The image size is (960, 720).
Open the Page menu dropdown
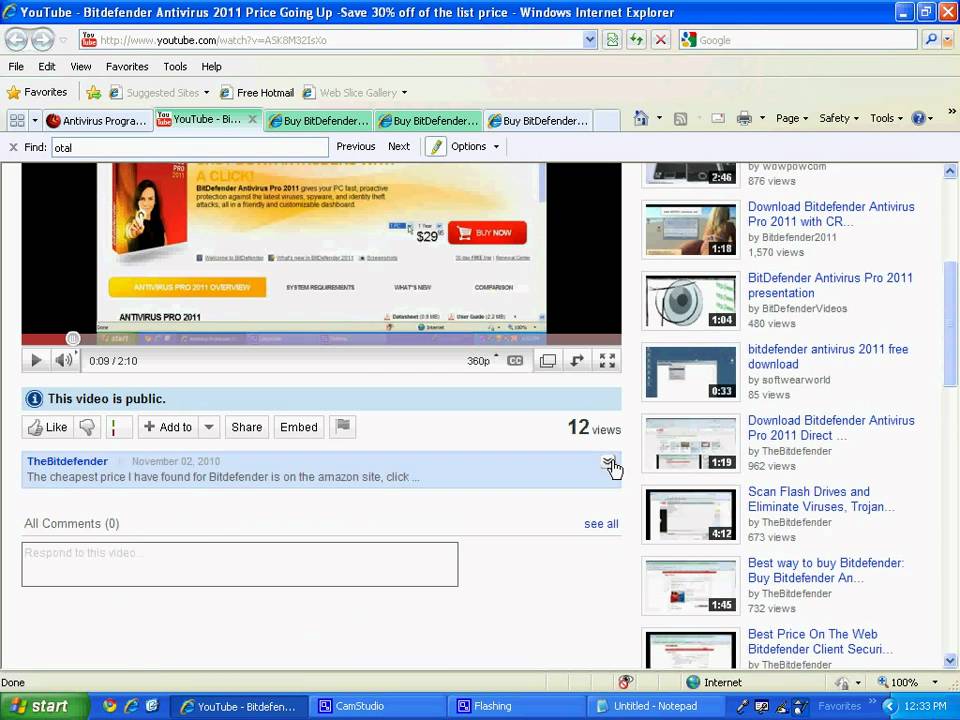[792, 118]
